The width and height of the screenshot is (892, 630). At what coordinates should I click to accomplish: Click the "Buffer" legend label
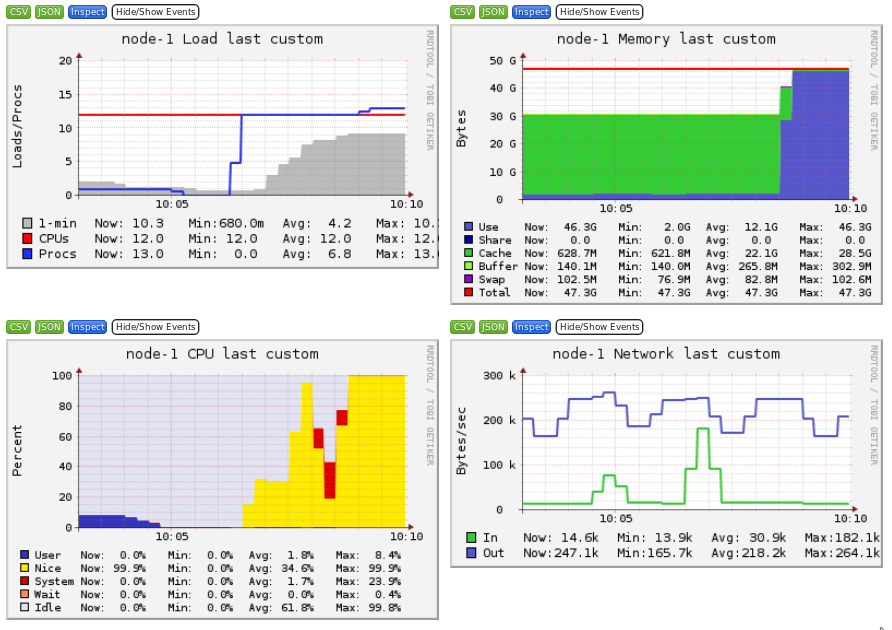(x=498, y=266)
